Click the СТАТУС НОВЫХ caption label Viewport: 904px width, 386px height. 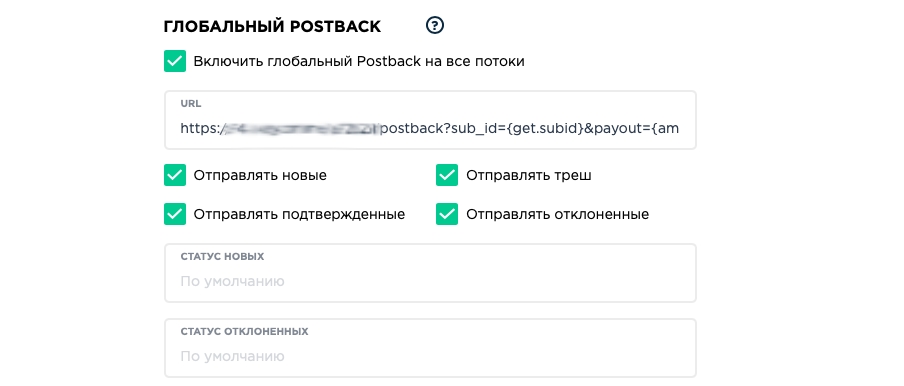[223, 256]
